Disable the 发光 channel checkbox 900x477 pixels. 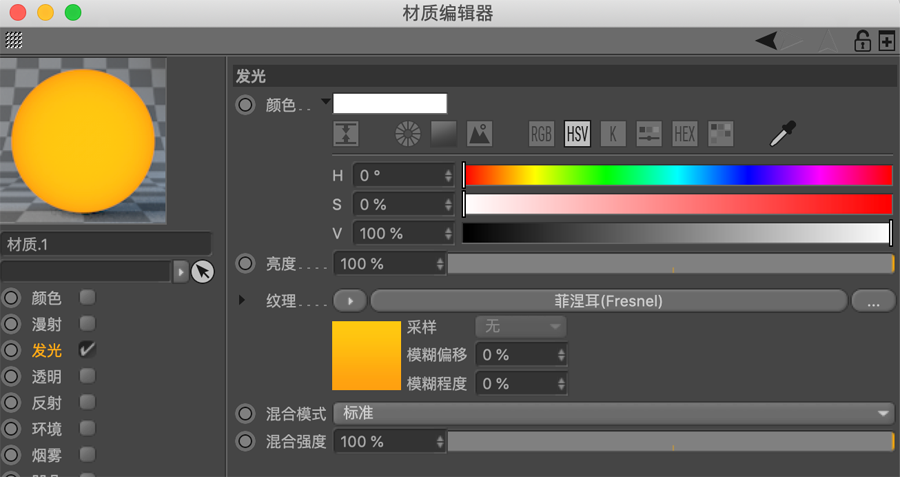point(88,349)
